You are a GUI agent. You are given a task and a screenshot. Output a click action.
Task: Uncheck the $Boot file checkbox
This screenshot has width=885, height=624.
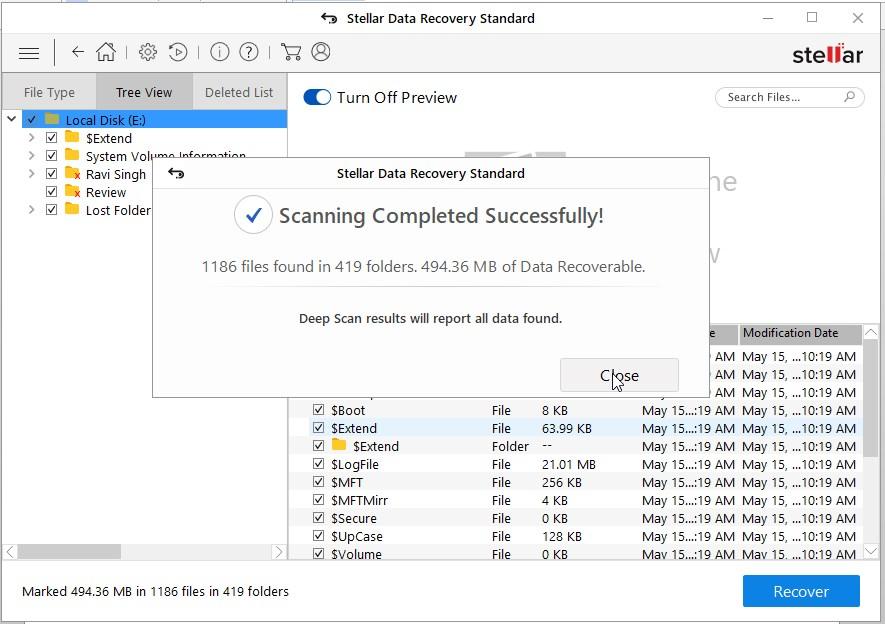point(318,410)
